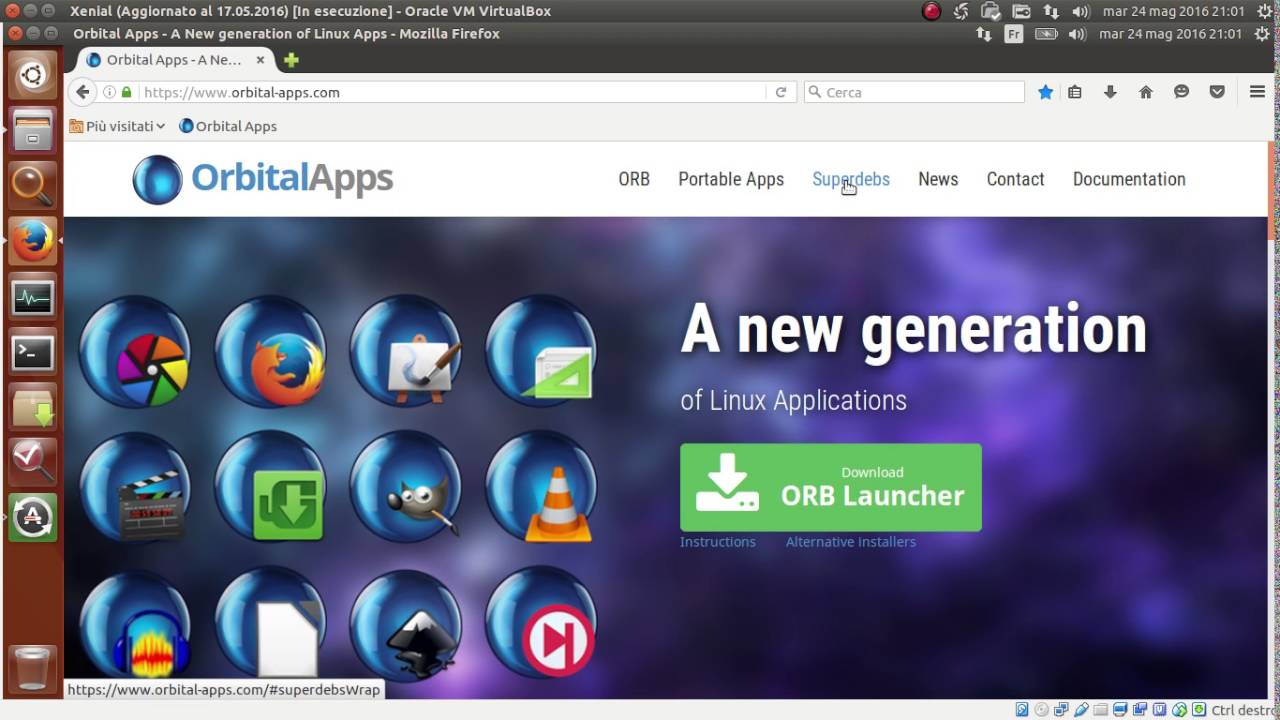Click the Firefox orb icon on page
The height and width of the screenshot is (720, 1280).
(270, 350)
